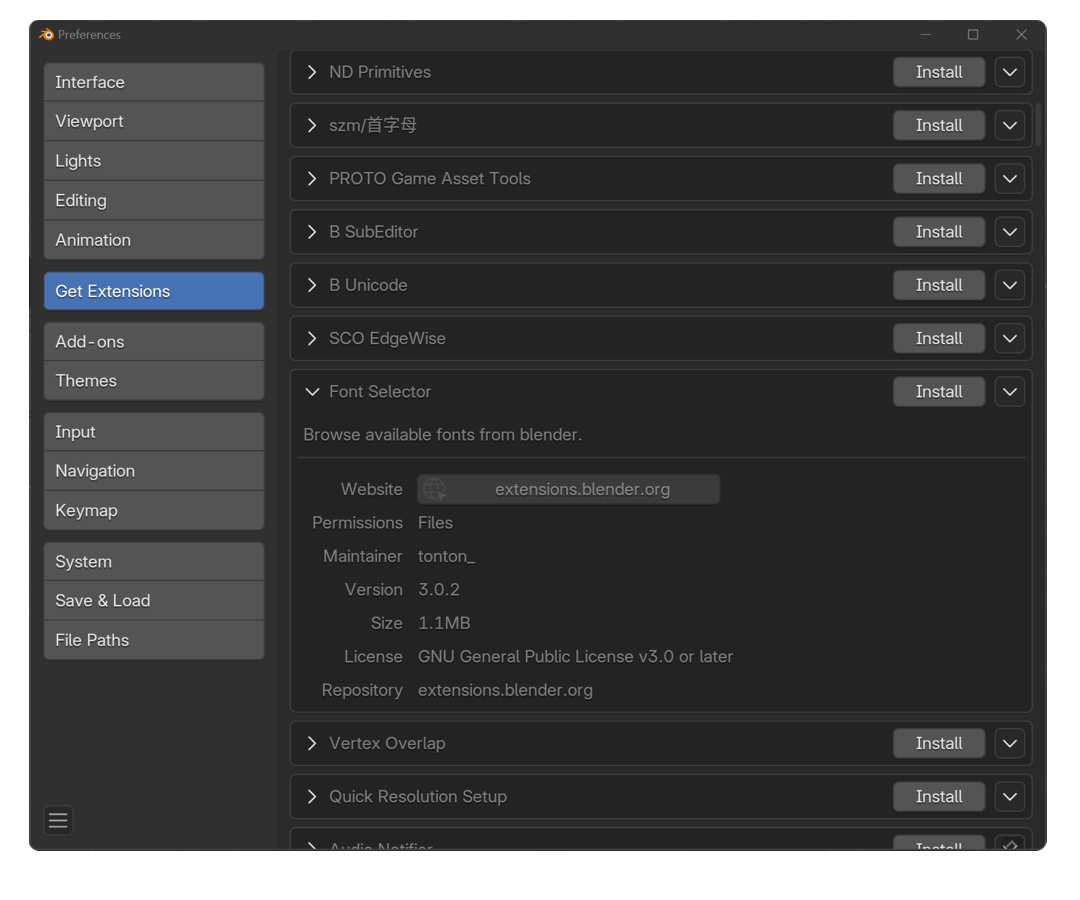Expand the SCO EdgeWise entry
This screenshot has height=900, width=1080.
(312, 338)
